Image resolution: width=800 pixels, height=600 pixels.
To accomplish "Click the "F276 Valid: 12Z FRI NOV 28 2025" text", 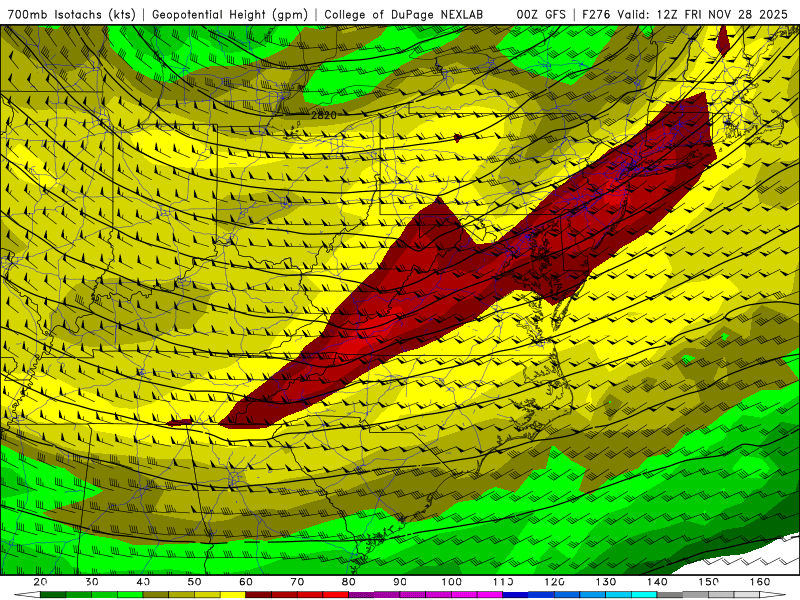I will [x=685, y=14].
